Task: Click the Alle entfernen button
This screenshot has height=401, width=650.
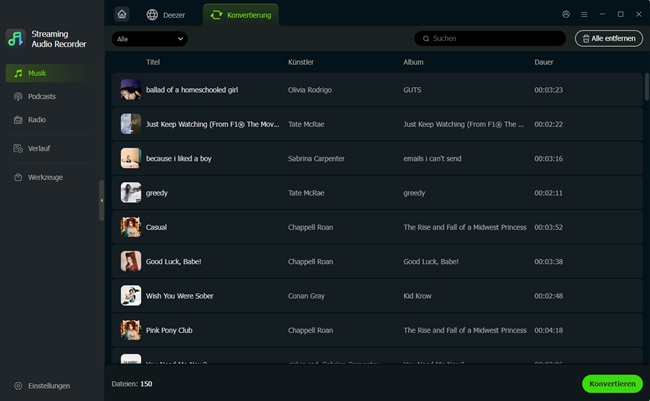Action: click(609, 39)
